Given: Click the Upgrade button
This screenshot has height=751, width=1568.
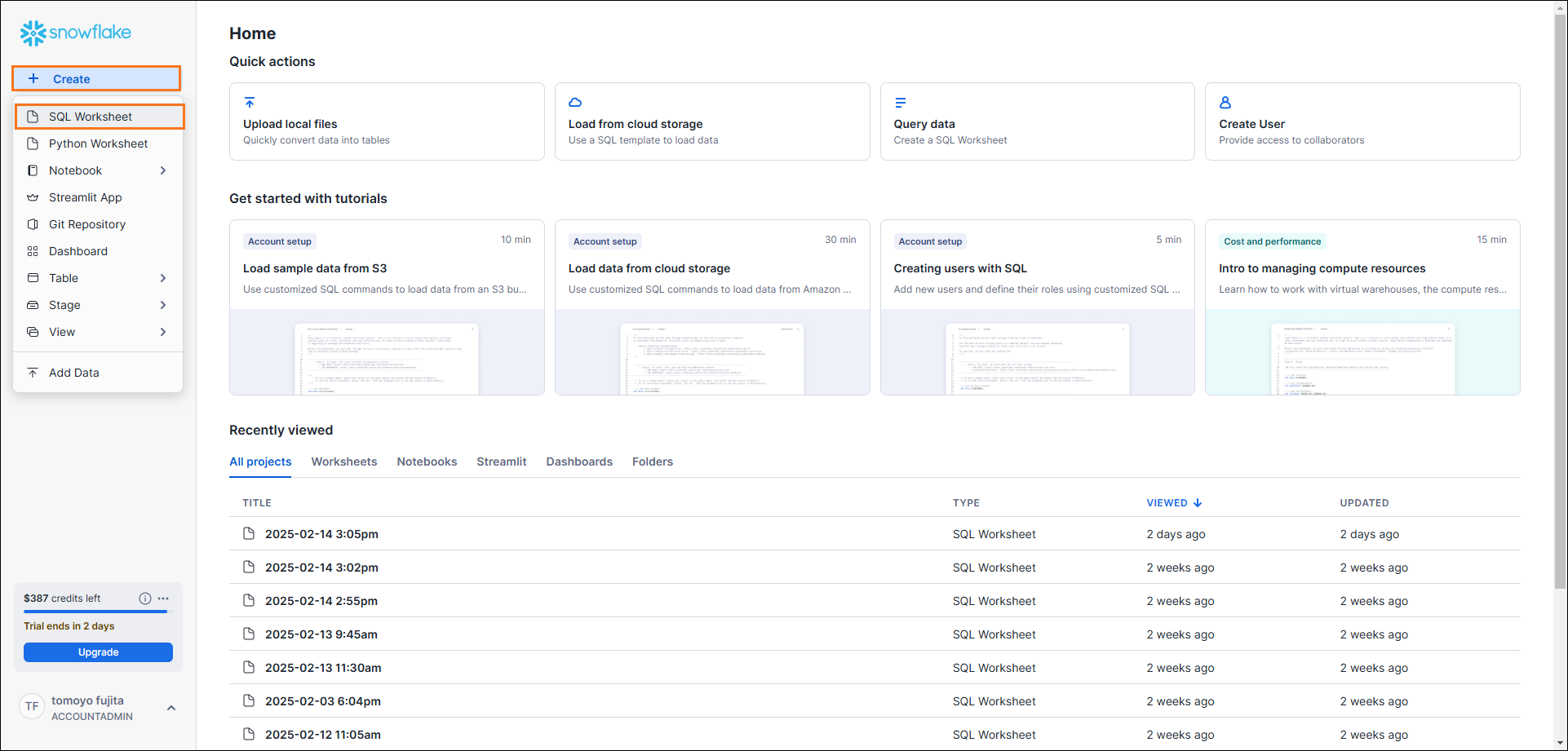Looking at the screenshot, I should click(98, 652).
